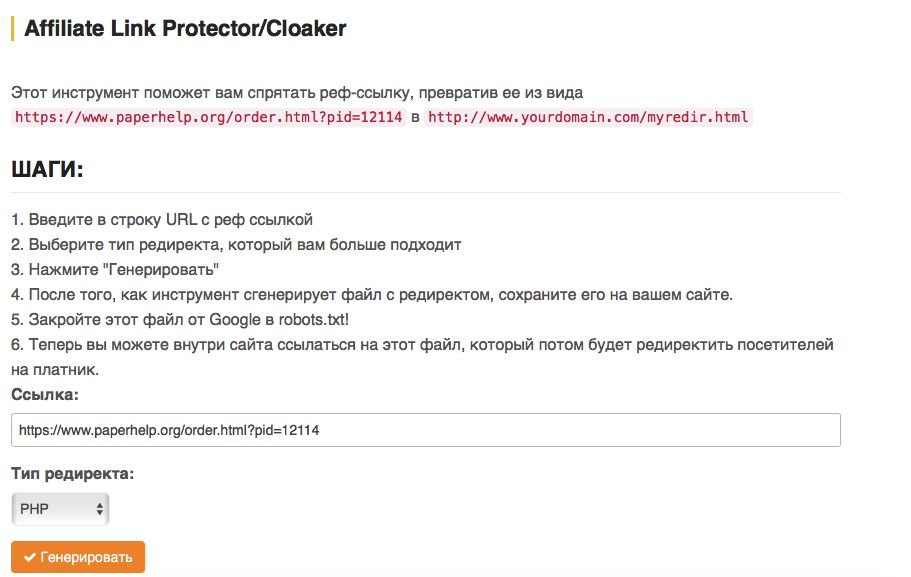Click the ШАГИ: section heading
This screenshot has width=911, height=577.
48,170
